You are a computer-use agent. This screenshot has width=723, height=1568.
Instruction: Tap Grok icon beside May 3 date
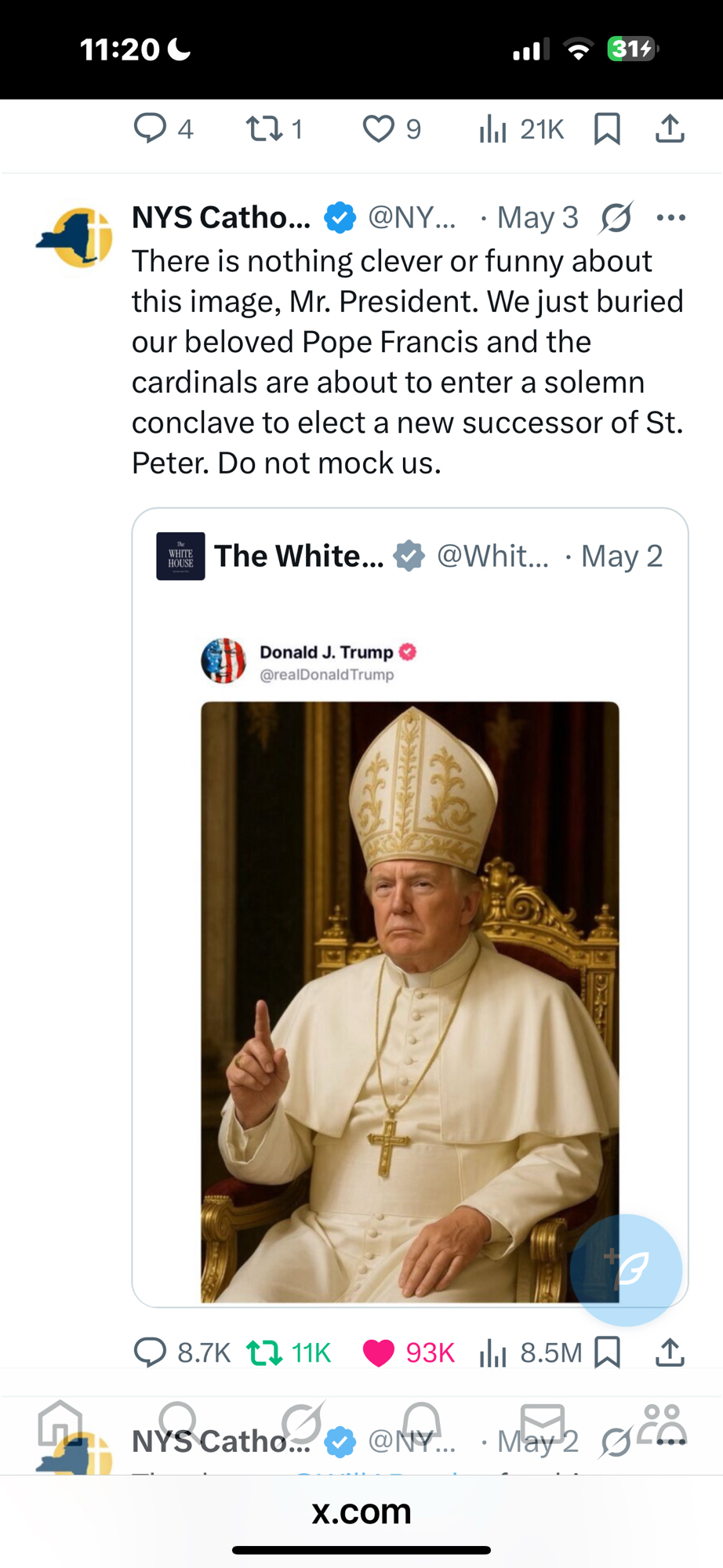tap(616, 217)
